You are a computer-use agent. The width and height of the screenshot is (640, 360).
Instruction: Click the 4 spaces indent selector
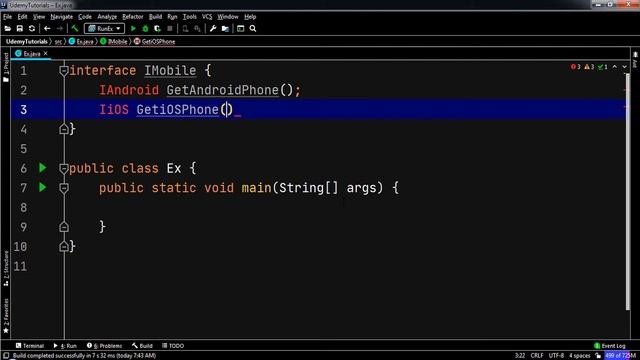coord(580,356)
